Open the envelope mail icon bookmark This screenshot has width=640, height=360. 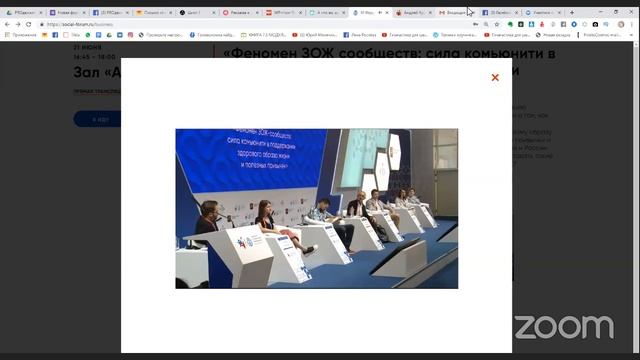(x=44, y=35)
